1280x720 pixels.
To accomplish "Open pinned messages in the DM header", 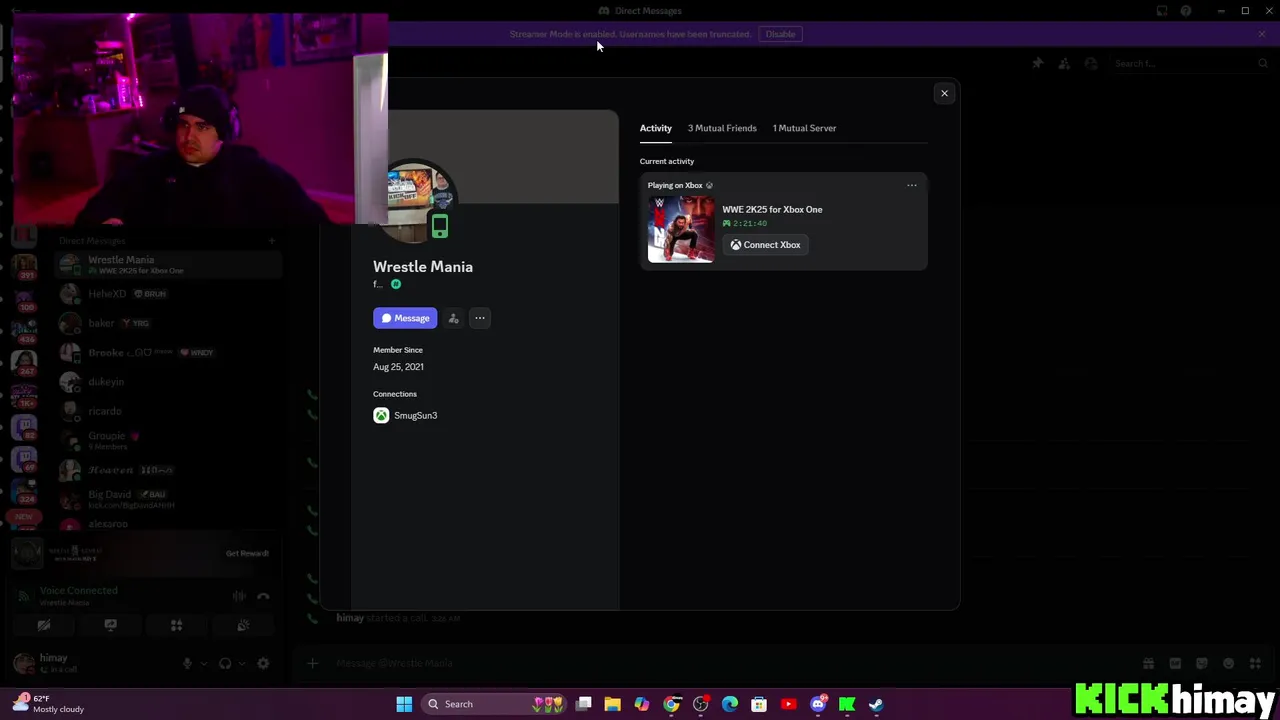I will [1038, 63].
